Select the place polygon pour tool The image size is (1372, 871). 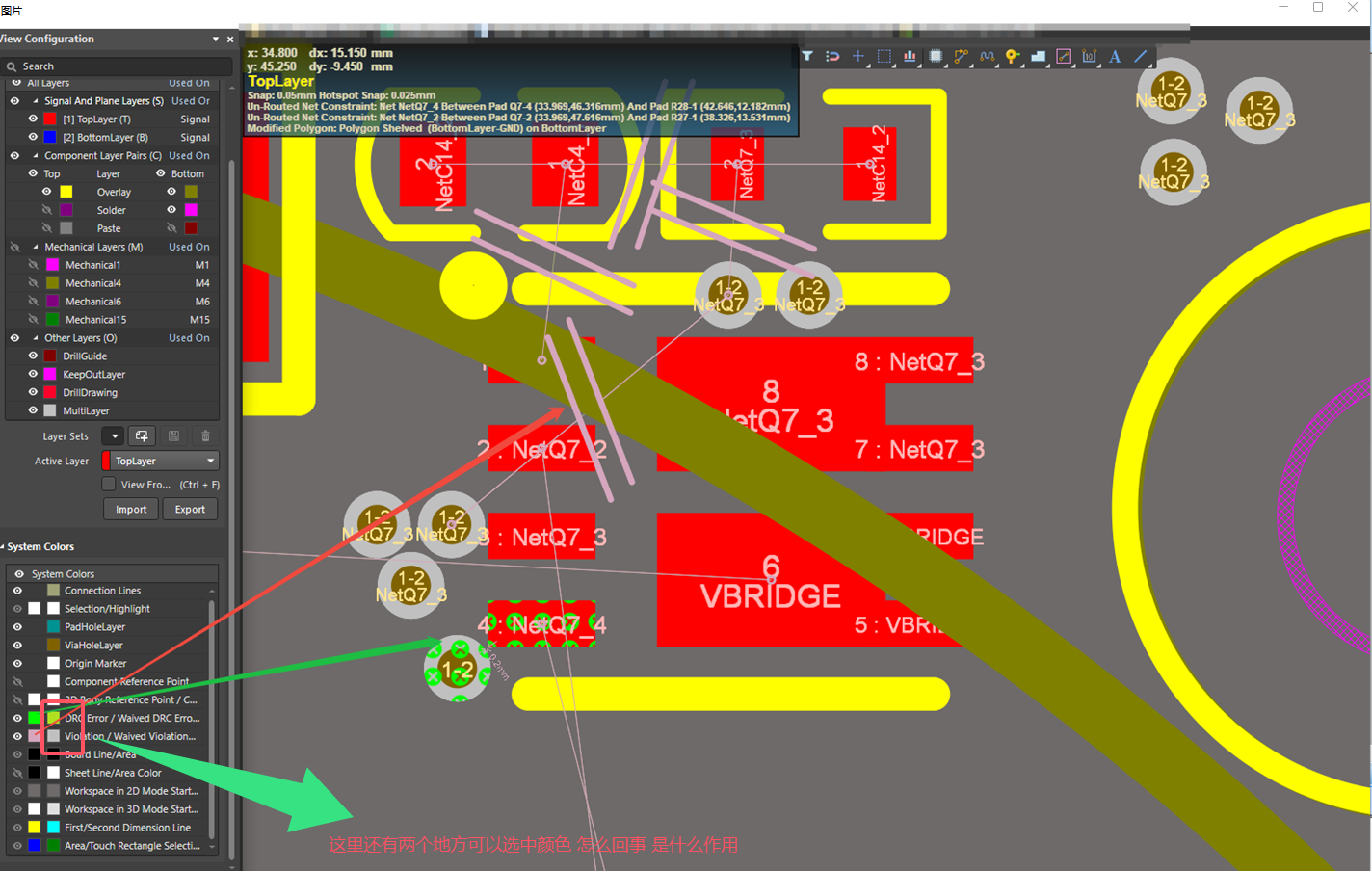[x=1038, y=57]
